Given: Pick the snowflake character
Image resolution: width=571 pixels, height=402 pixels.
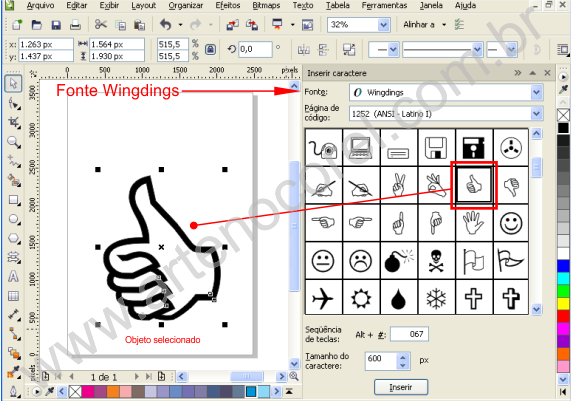Looking at the screenshot, I should 436,298.
